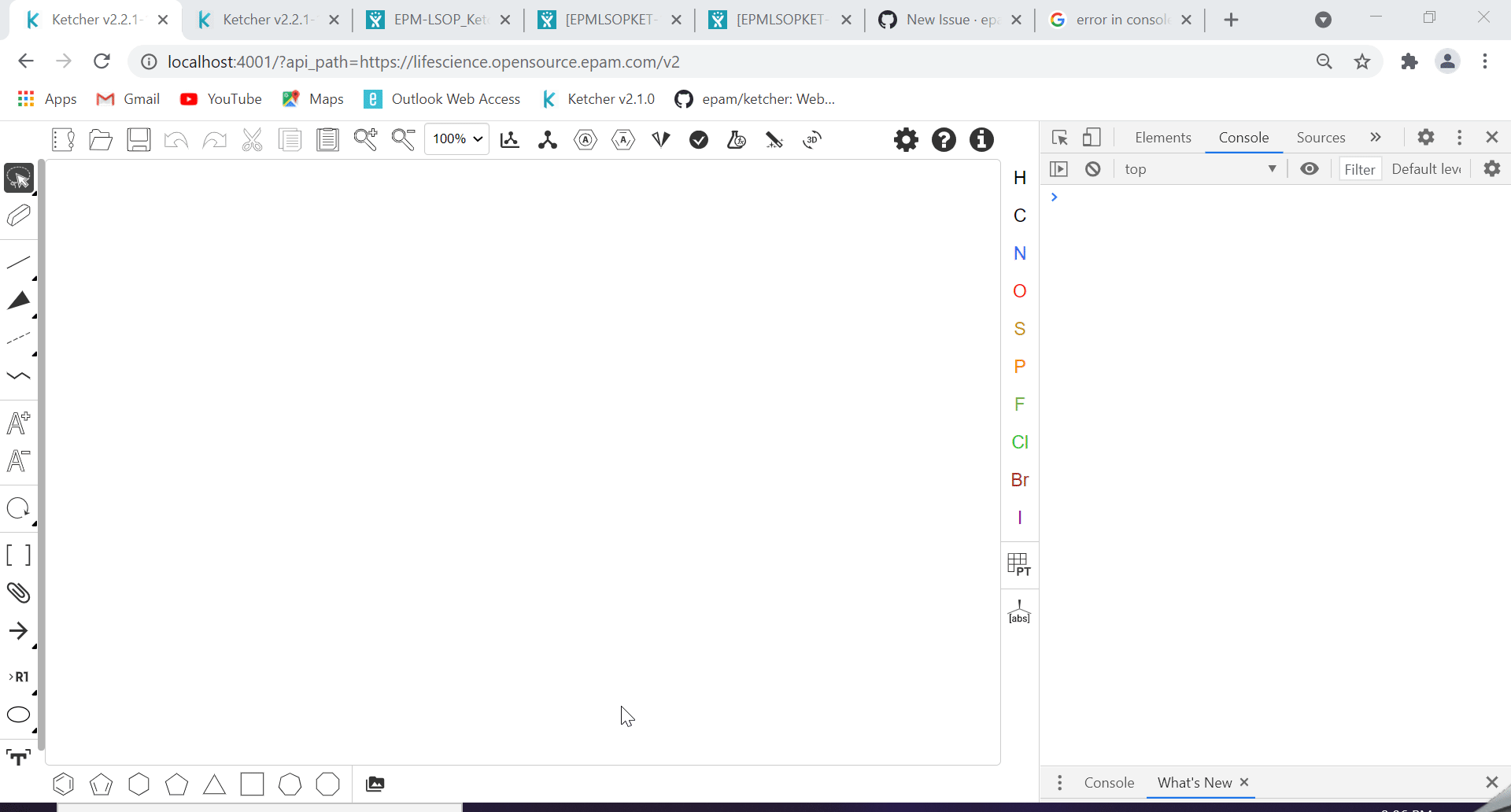Select the Text tool

point(19,757)
